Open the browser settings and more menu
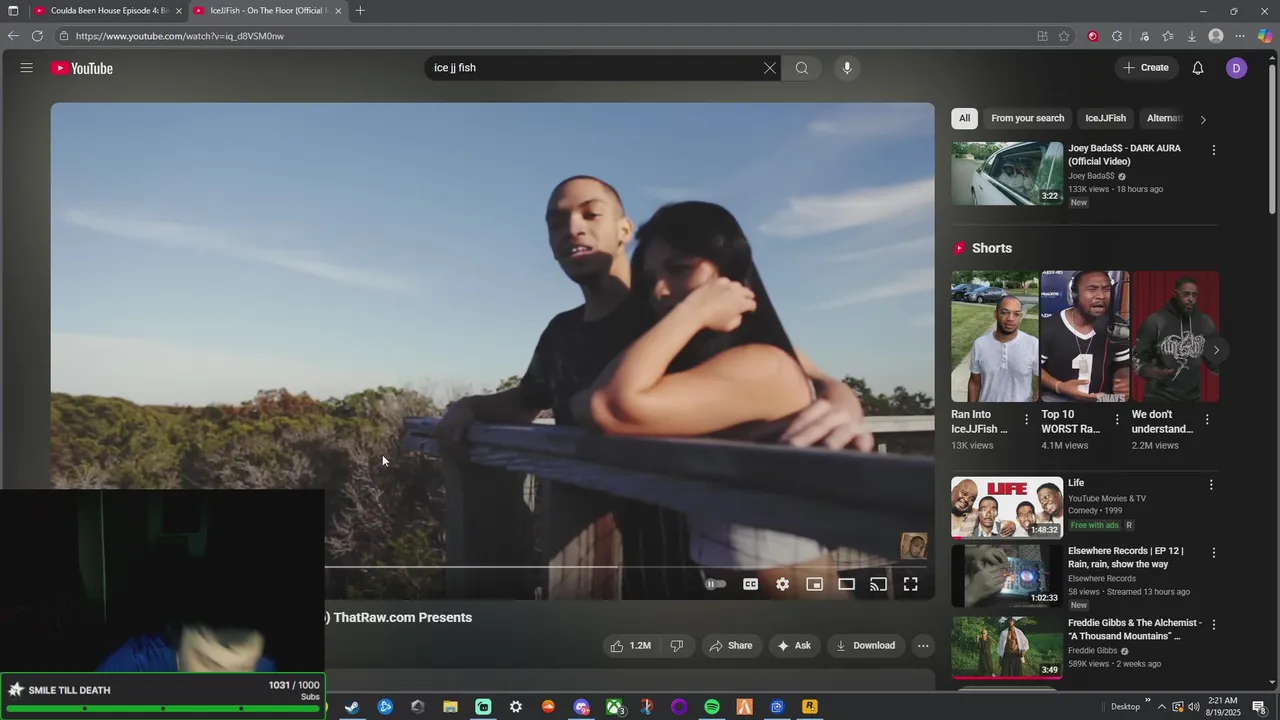The height and width of the screenshot is (720, 1280). click(x=1240, y=36)
